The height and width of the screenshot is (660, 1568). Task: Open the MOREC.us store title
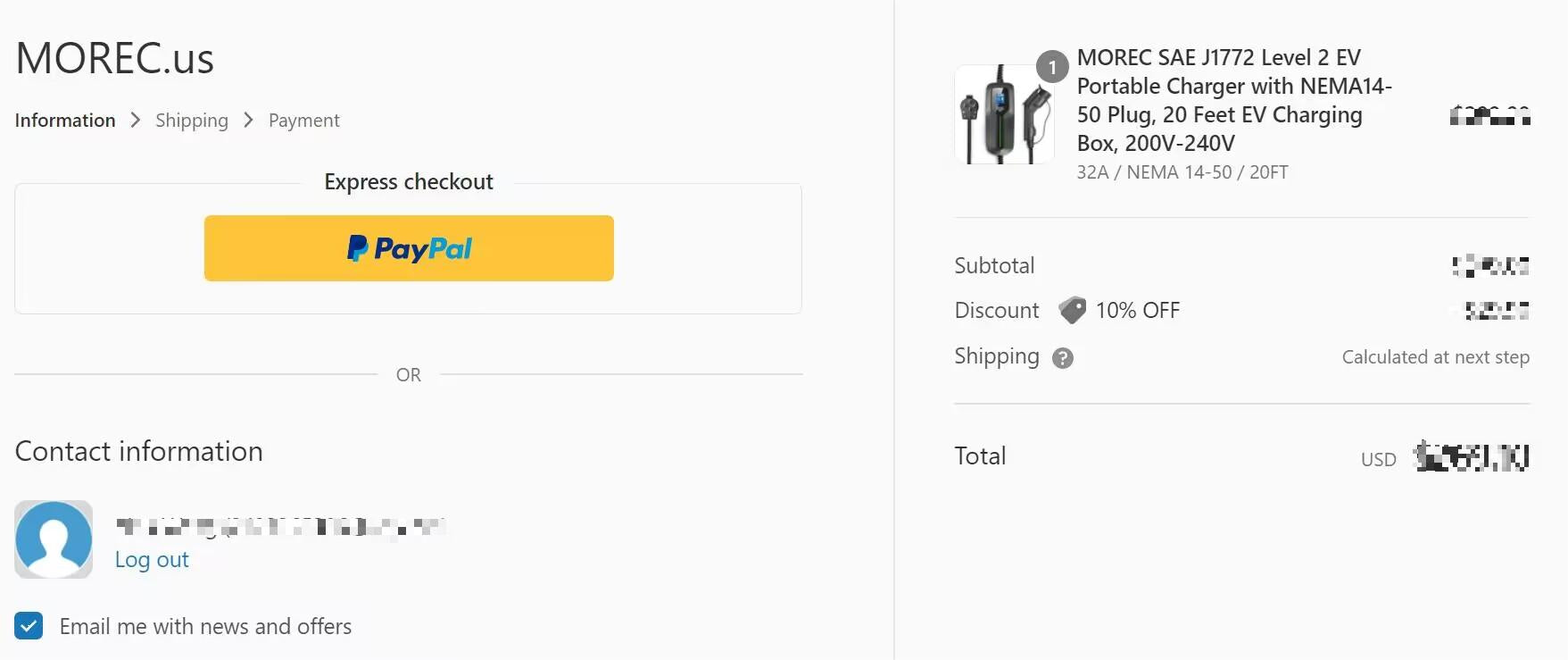point(114,59)
